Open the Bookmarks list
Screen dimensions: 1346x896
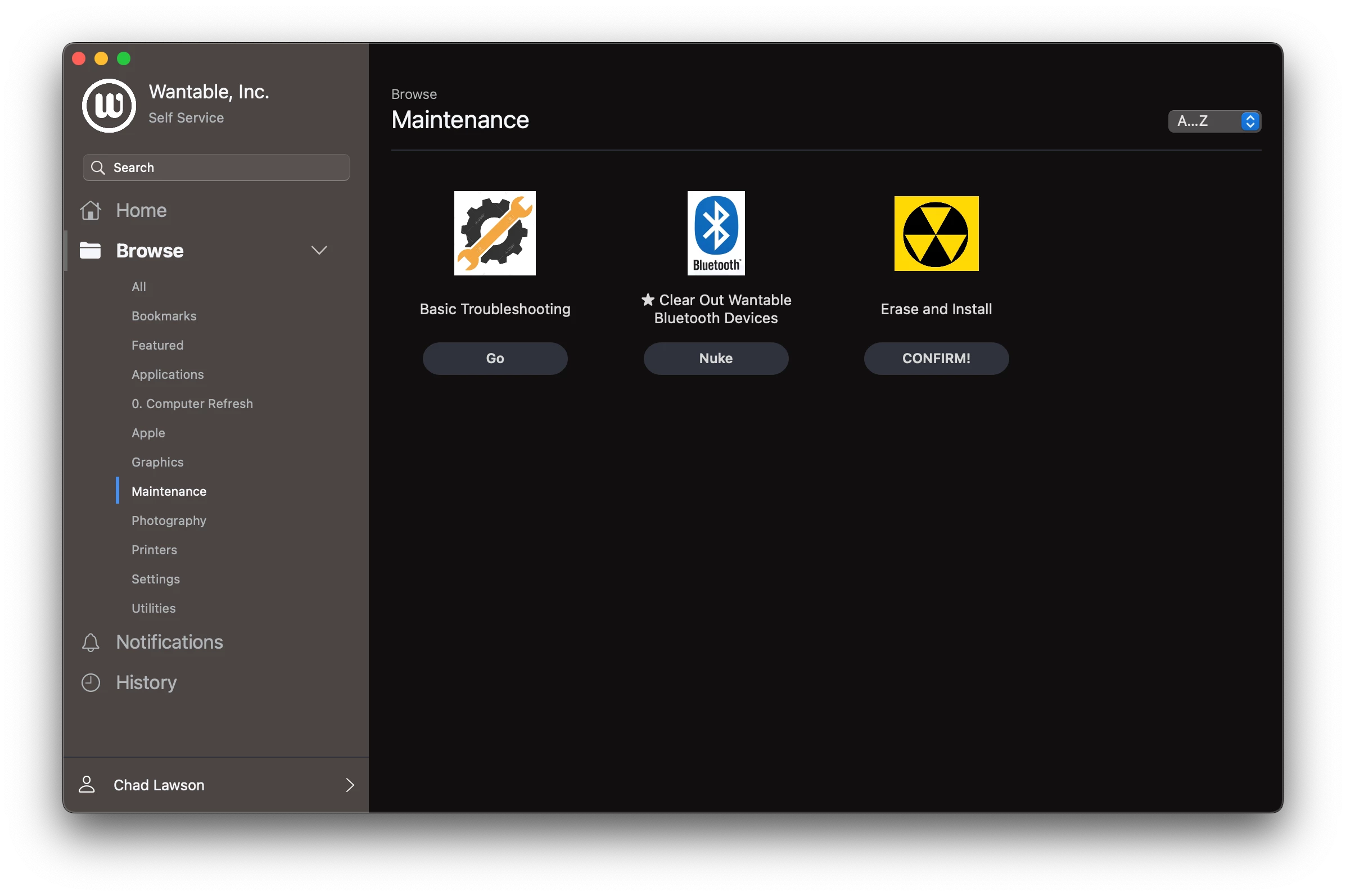pos(164,316)
